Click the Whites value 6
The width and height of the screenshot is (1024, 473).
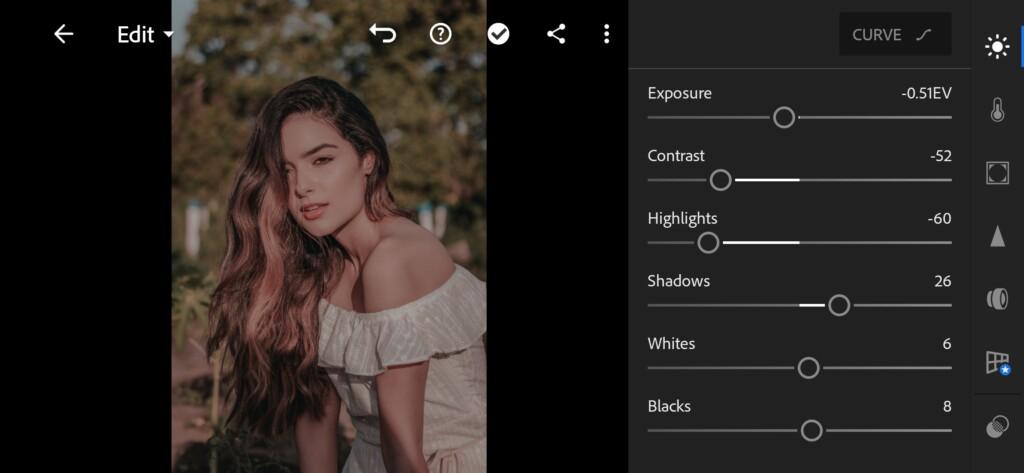coord(947,344)
